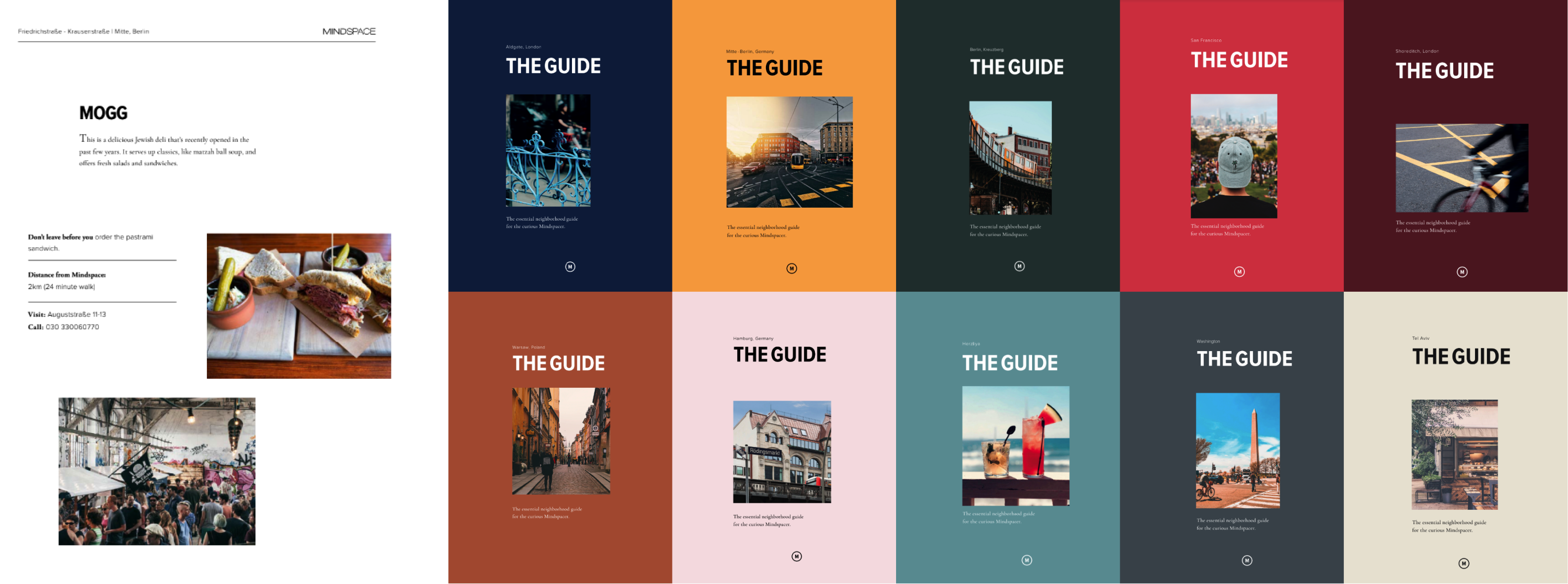This screenshot has width=1568, height=584.
Task: Click the M logo on Shoreditch London cover
Action: click(1462, 272)
